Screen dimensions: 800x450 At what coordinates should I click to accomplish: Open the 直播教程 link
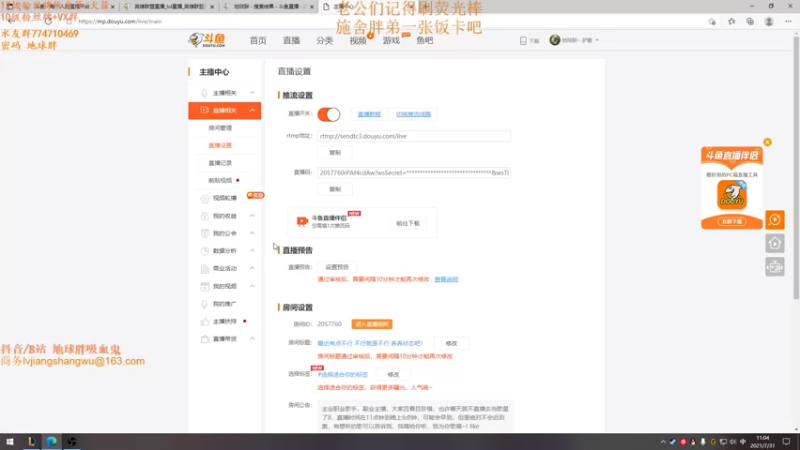(x=369, y=114)
